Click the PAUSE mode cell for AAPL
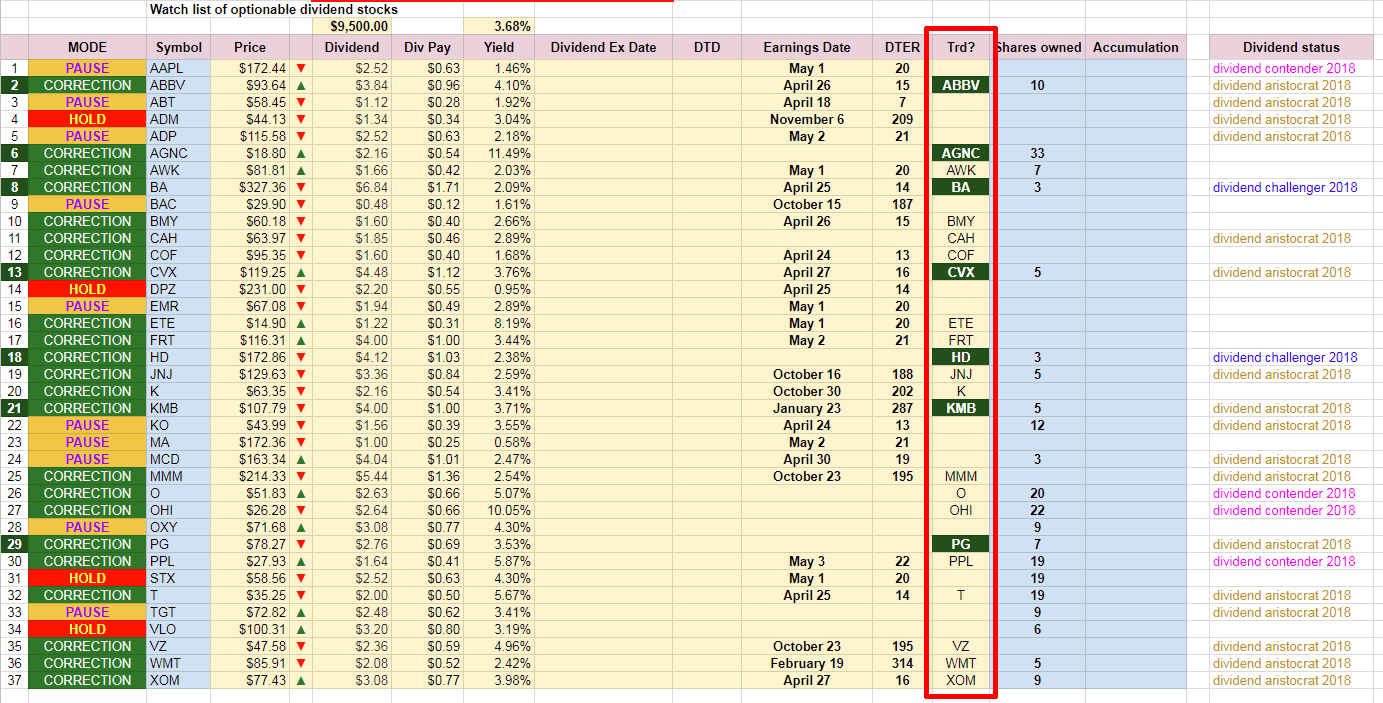Image resolution: width=1383 pixels, height=703 pixels. coord(87,68)
